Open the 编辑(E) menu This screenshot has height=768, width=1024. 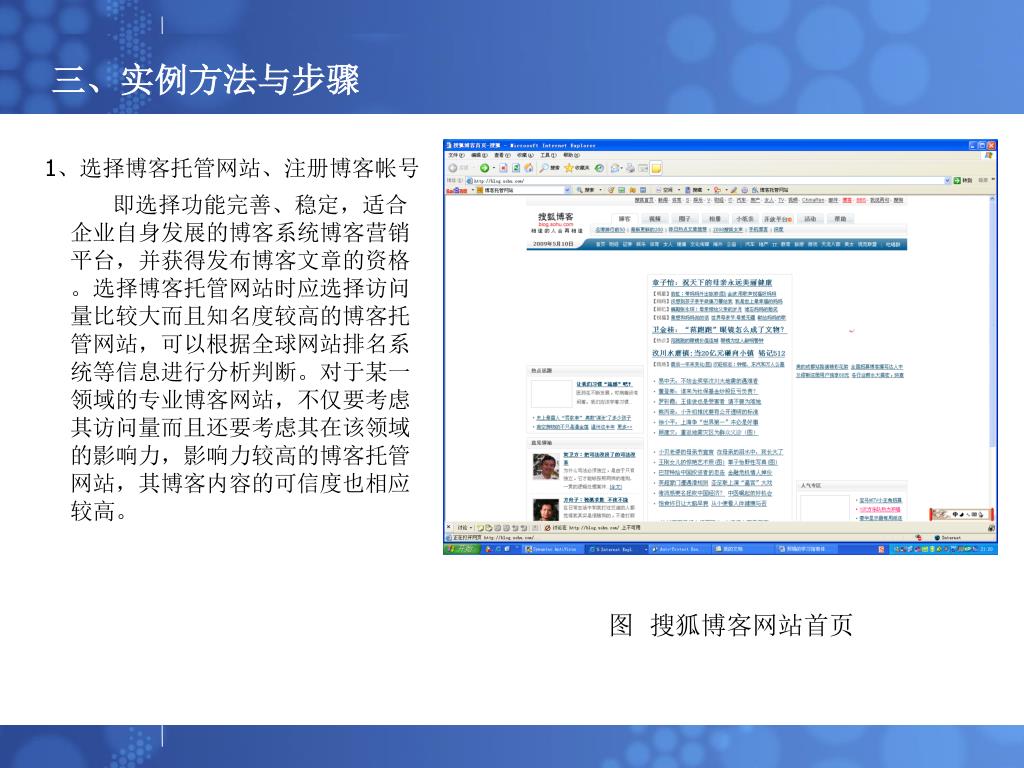click(479, 155)
